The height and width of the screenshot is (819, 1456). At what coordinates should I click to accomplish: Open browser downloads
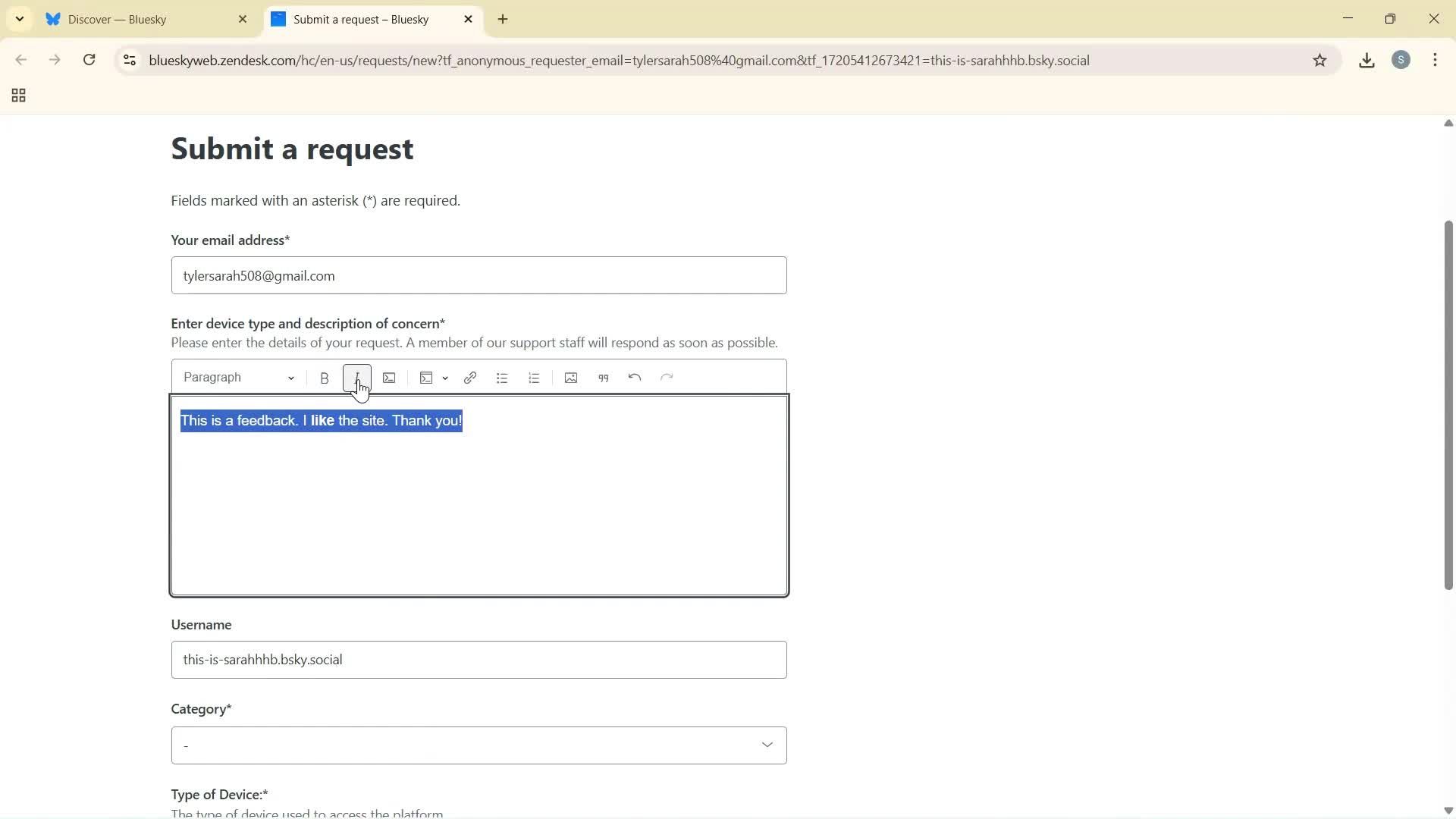coord(1367,60)
